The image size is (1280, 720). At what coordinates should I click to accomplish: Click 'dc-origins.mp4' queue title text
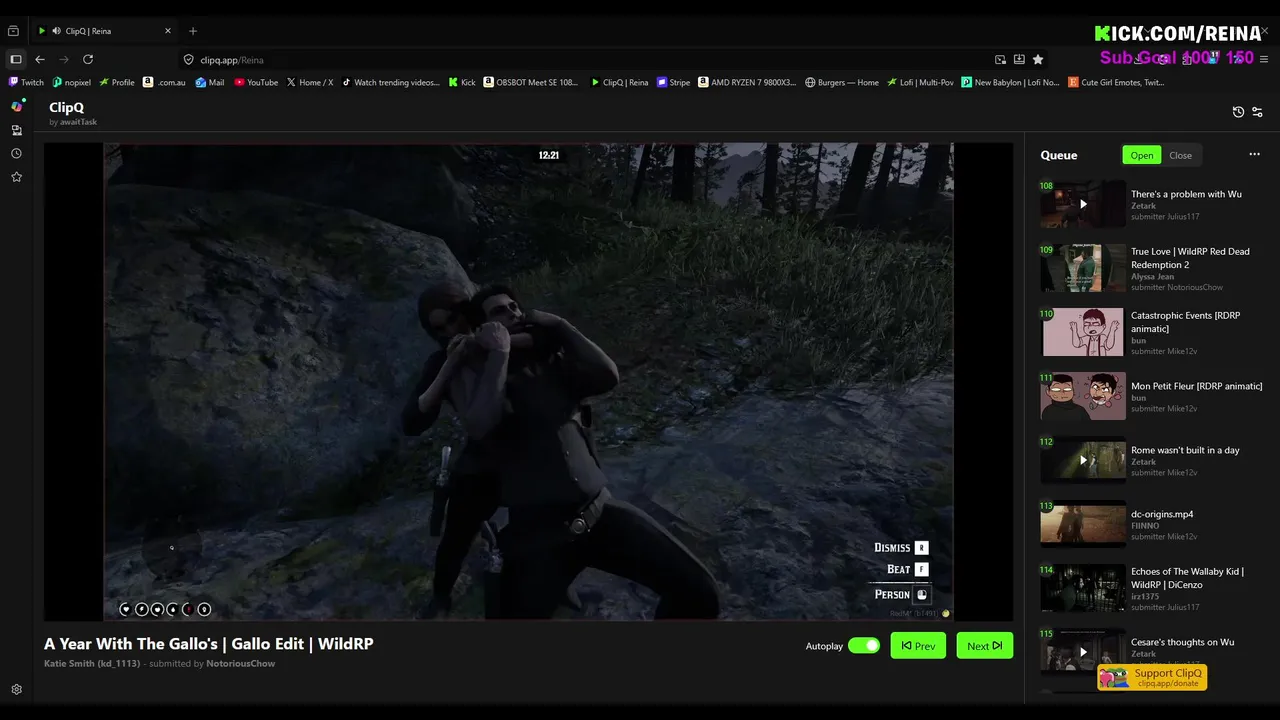(x=1162, y=514)
